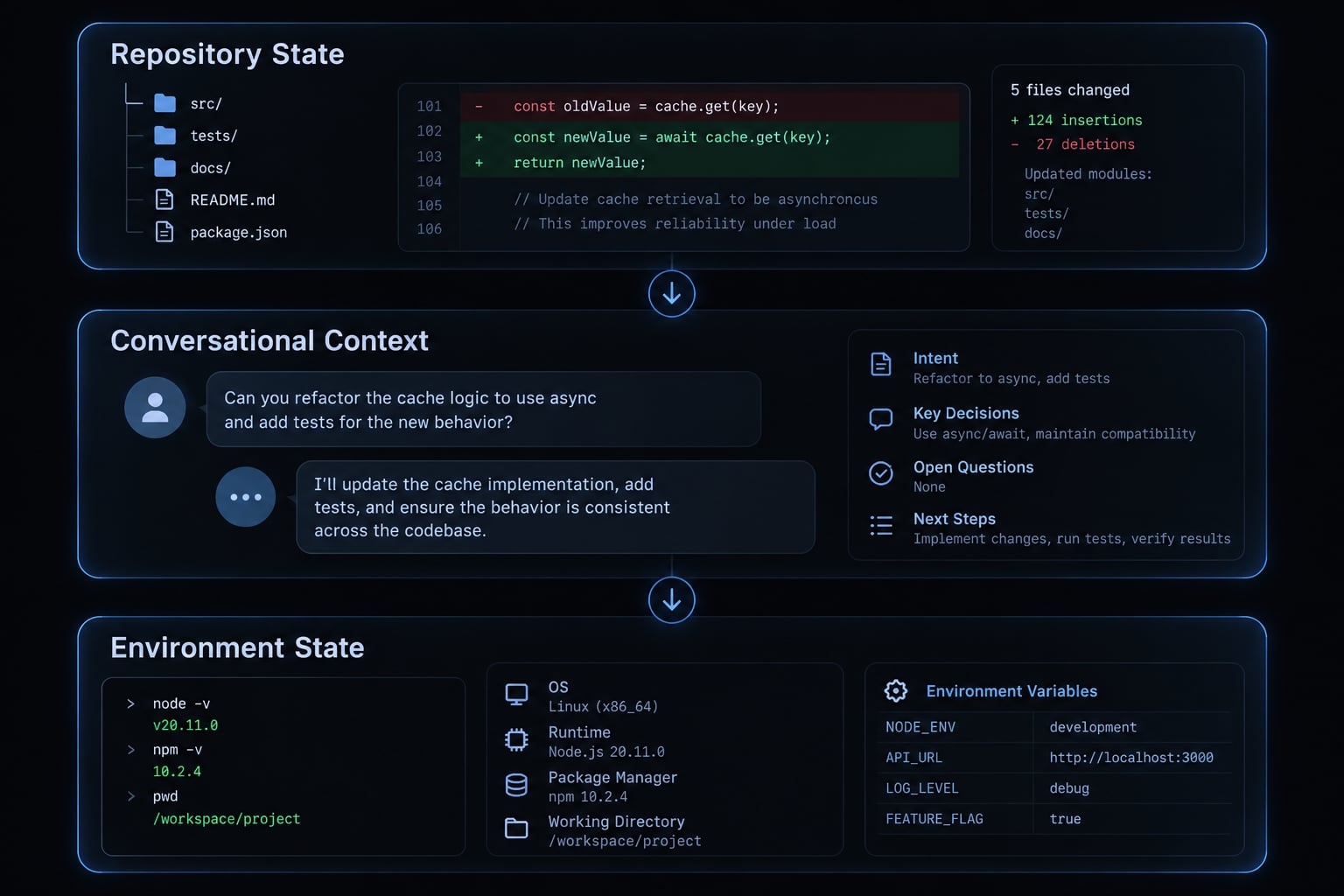Screen dimensions: 1344x896
Task: Click the Key Decisions speech bubble icon
Action: [x=881, y=419]
